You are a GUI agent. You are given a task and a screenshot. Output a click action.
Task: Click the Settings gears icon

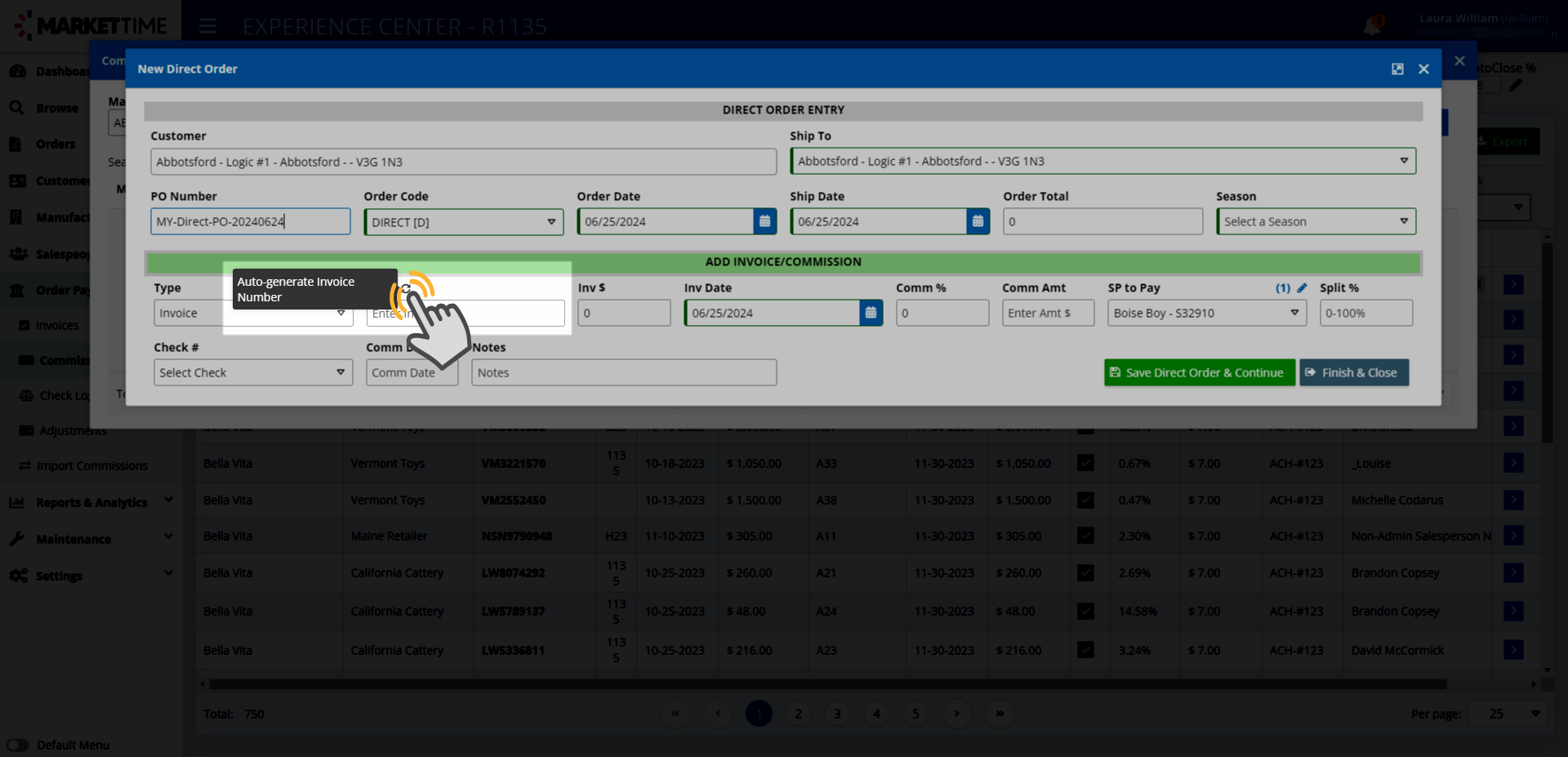(x=18, y=576)
